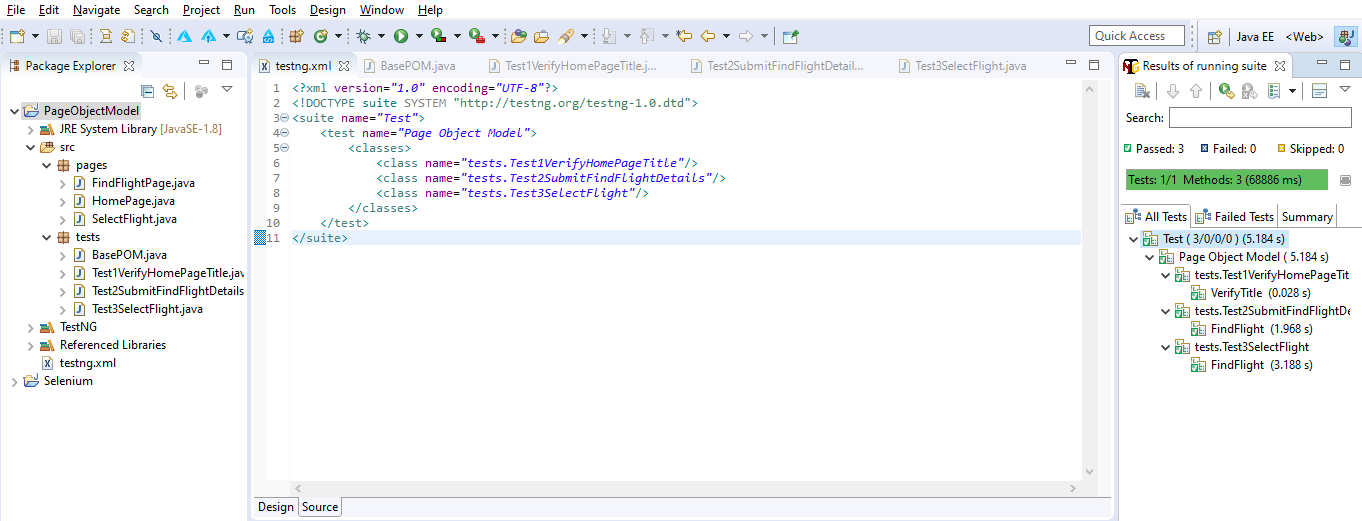1362x521 pixels.
Task: Collapse the src folder
Action: (x=31, y=147)
